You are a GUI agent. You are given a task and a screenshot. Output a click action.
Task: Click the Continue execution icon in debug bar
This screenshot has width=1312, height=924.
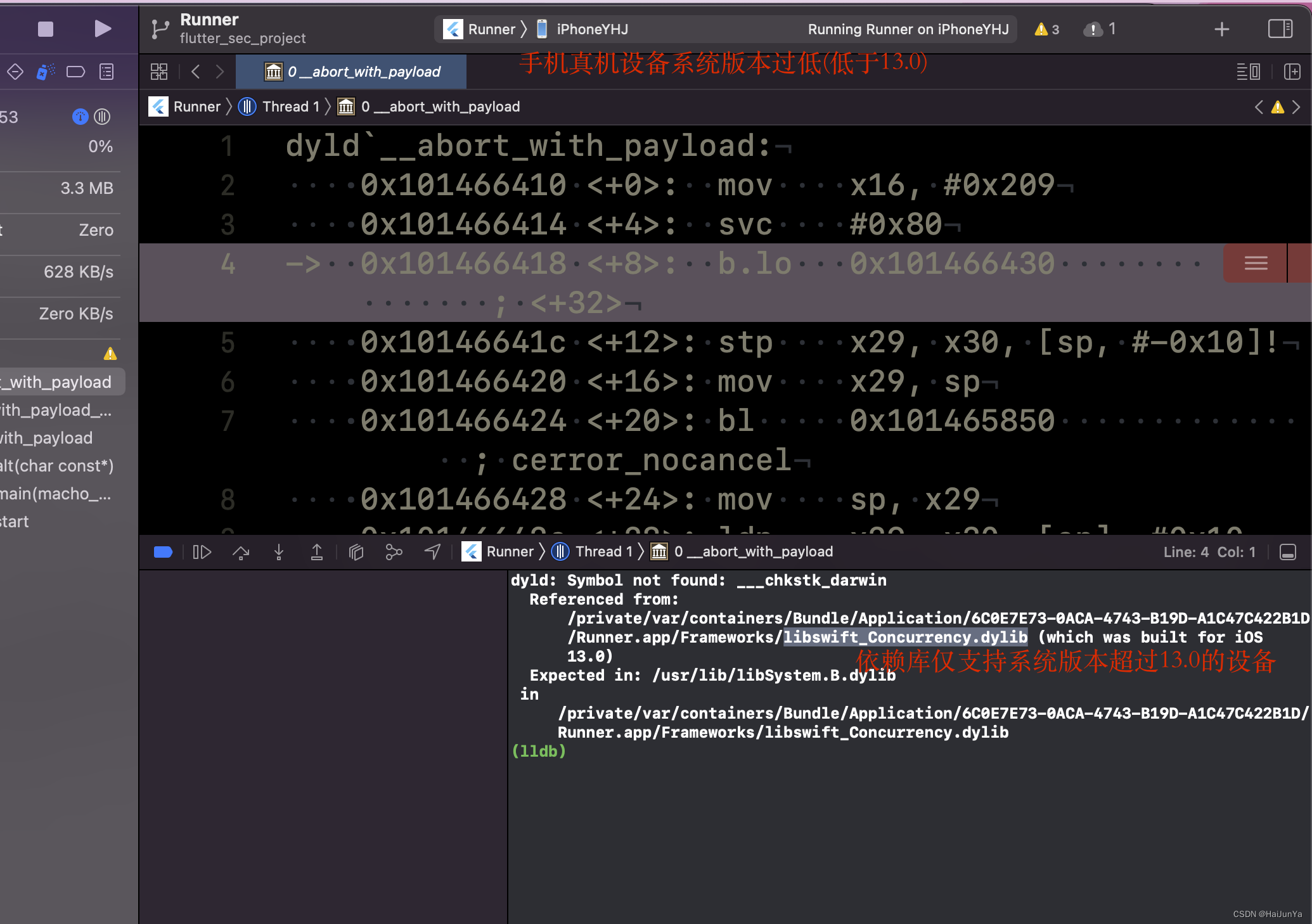tap(205, 551)
